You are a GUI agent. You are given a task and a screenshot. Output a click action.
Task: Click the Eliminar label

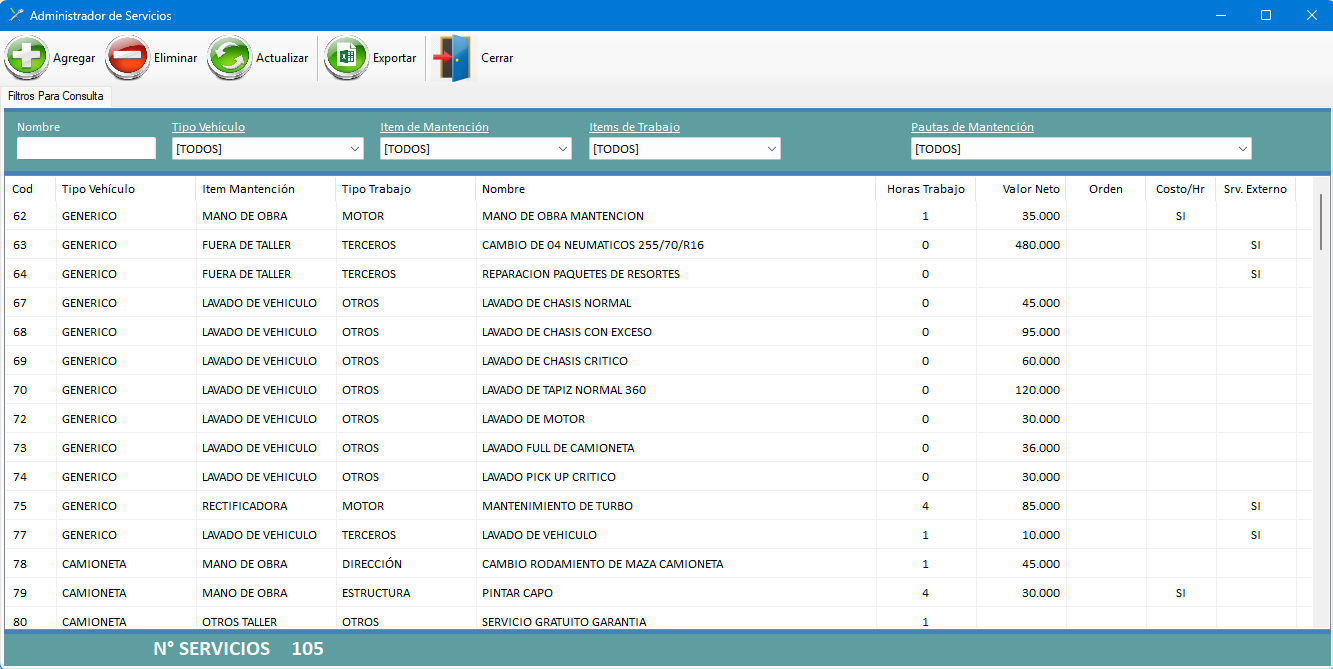(x=175, y=58)
